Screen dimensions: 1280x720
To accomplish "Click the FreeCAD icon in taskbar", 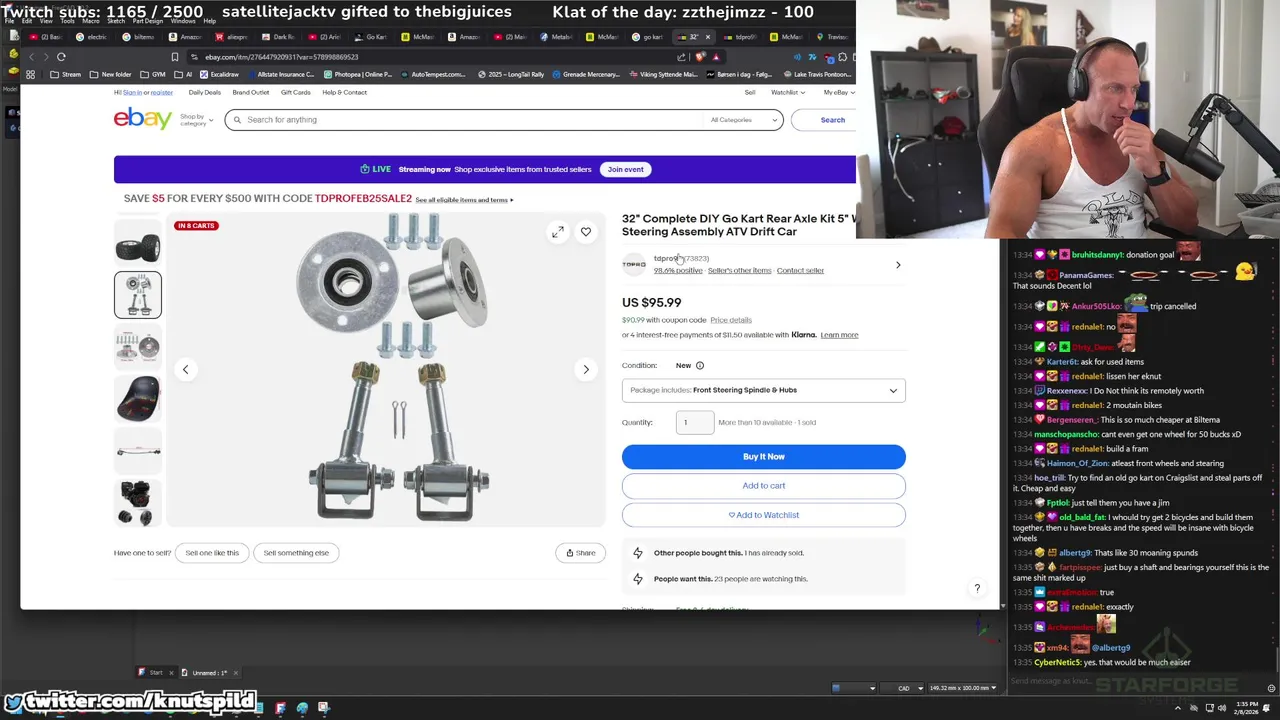I will coord(280,708).
